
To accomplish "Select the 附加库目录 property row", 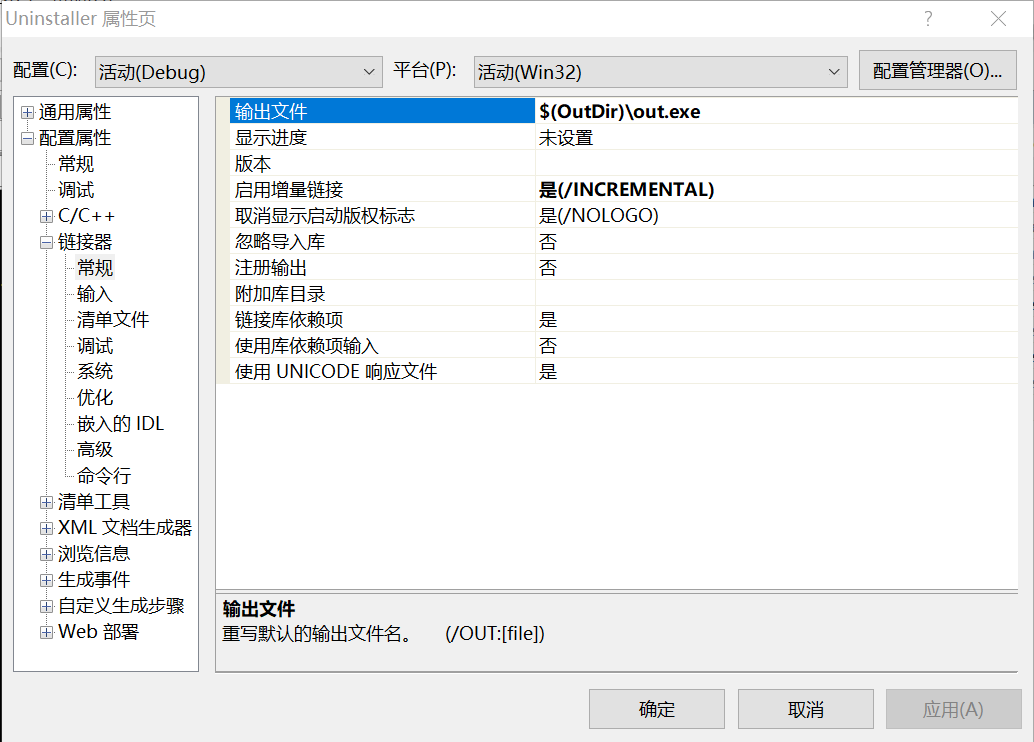I will pyautogui.click(x=375, y=294).
